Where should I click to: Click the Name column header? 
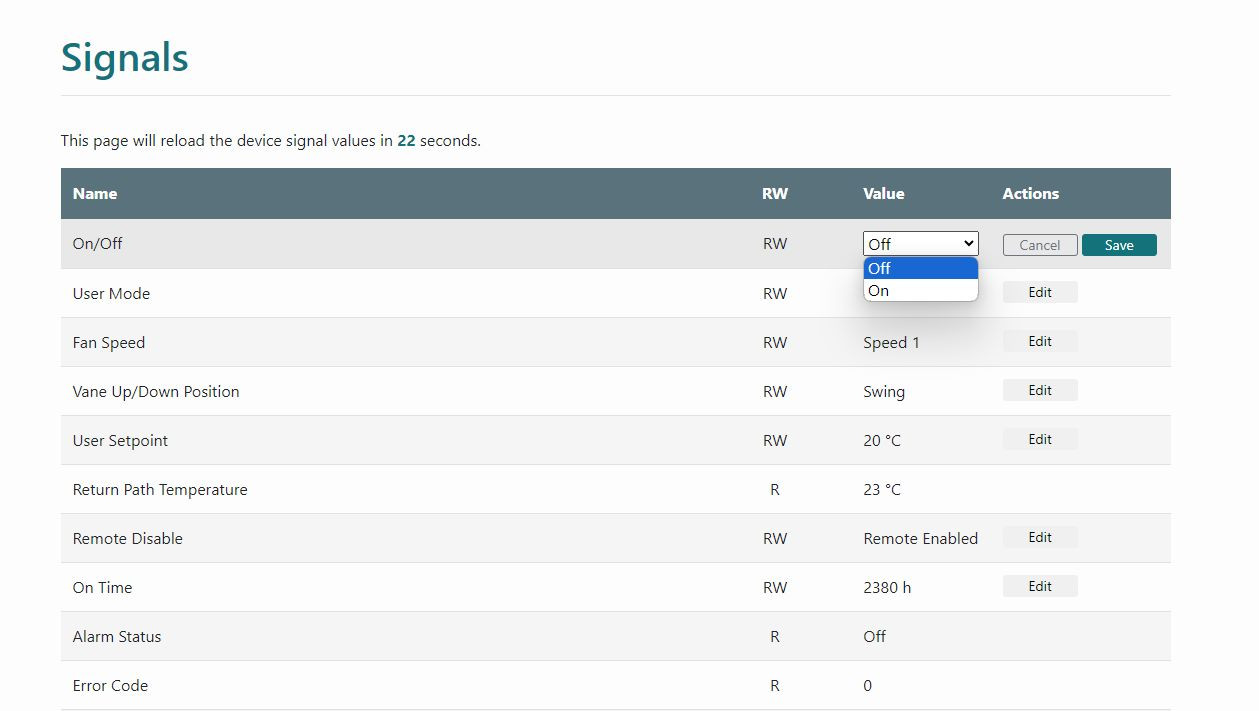[95, 194]
